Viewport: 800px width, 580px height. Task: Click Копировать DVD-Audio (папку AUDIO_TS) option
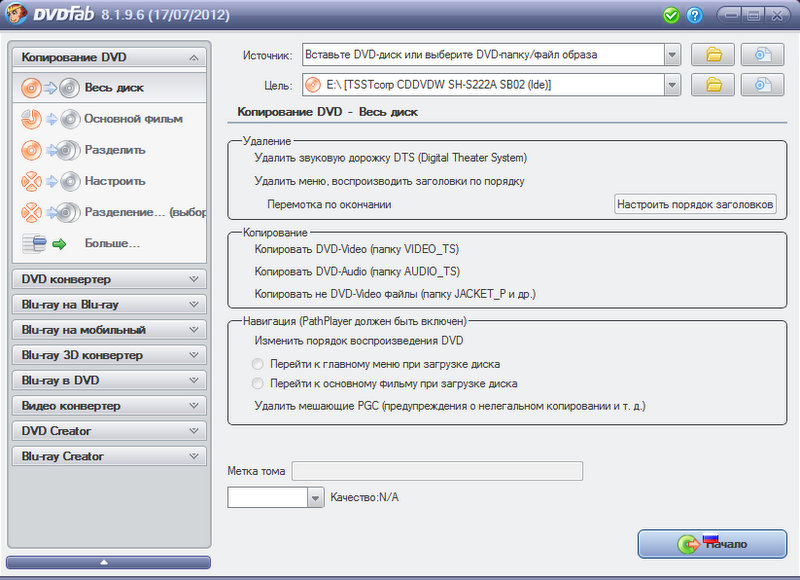click(x=357, y=271)
